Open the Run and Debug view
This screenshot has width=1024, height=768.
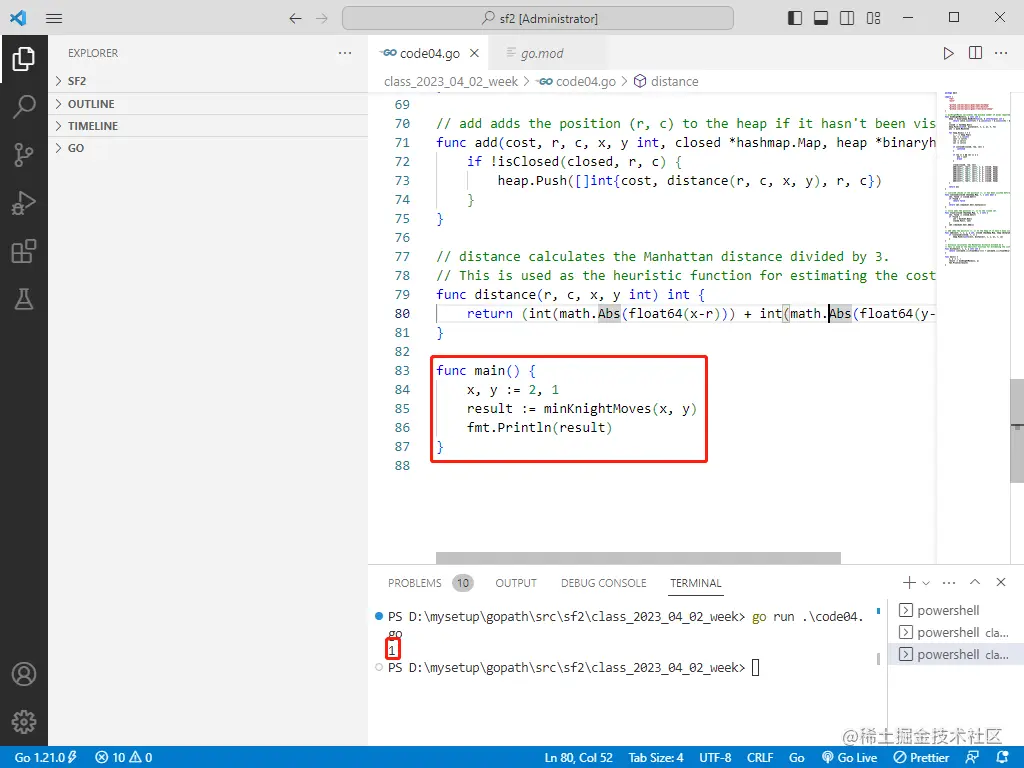click(x=24, y=203)
